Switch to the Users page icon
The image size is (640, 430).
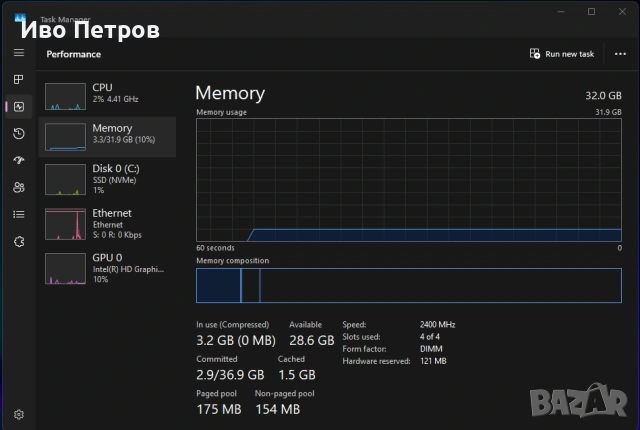tap(18, 187)
